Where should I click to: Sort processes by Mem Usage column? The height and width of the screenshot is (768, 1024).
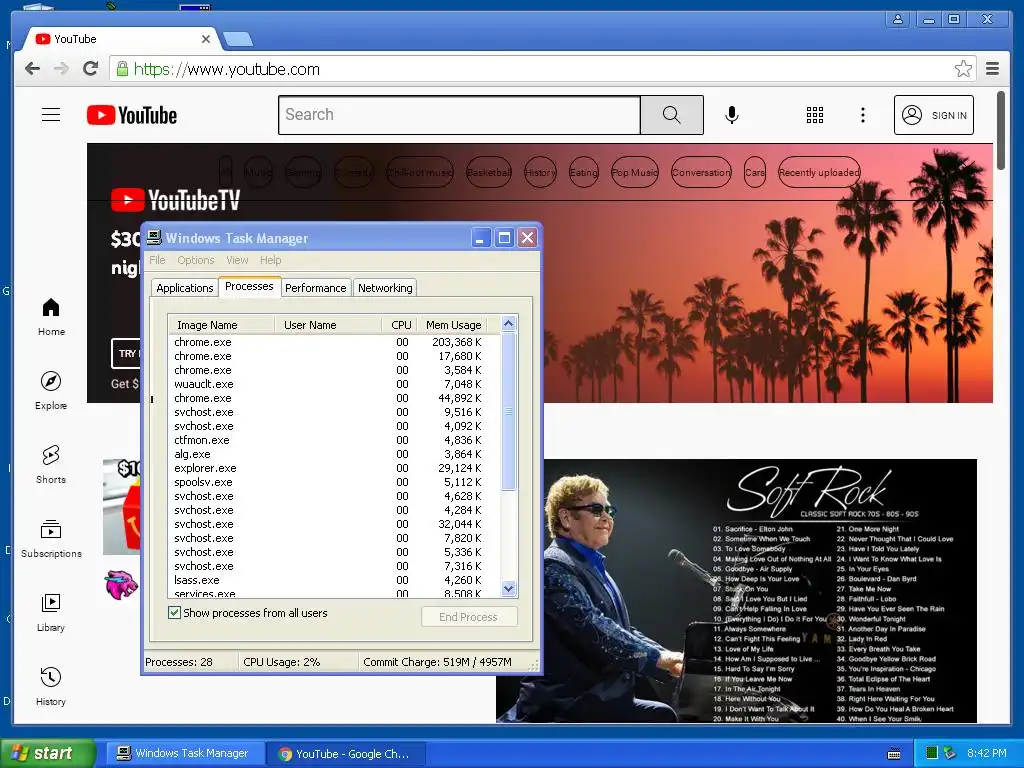click(x=454, y=325)
